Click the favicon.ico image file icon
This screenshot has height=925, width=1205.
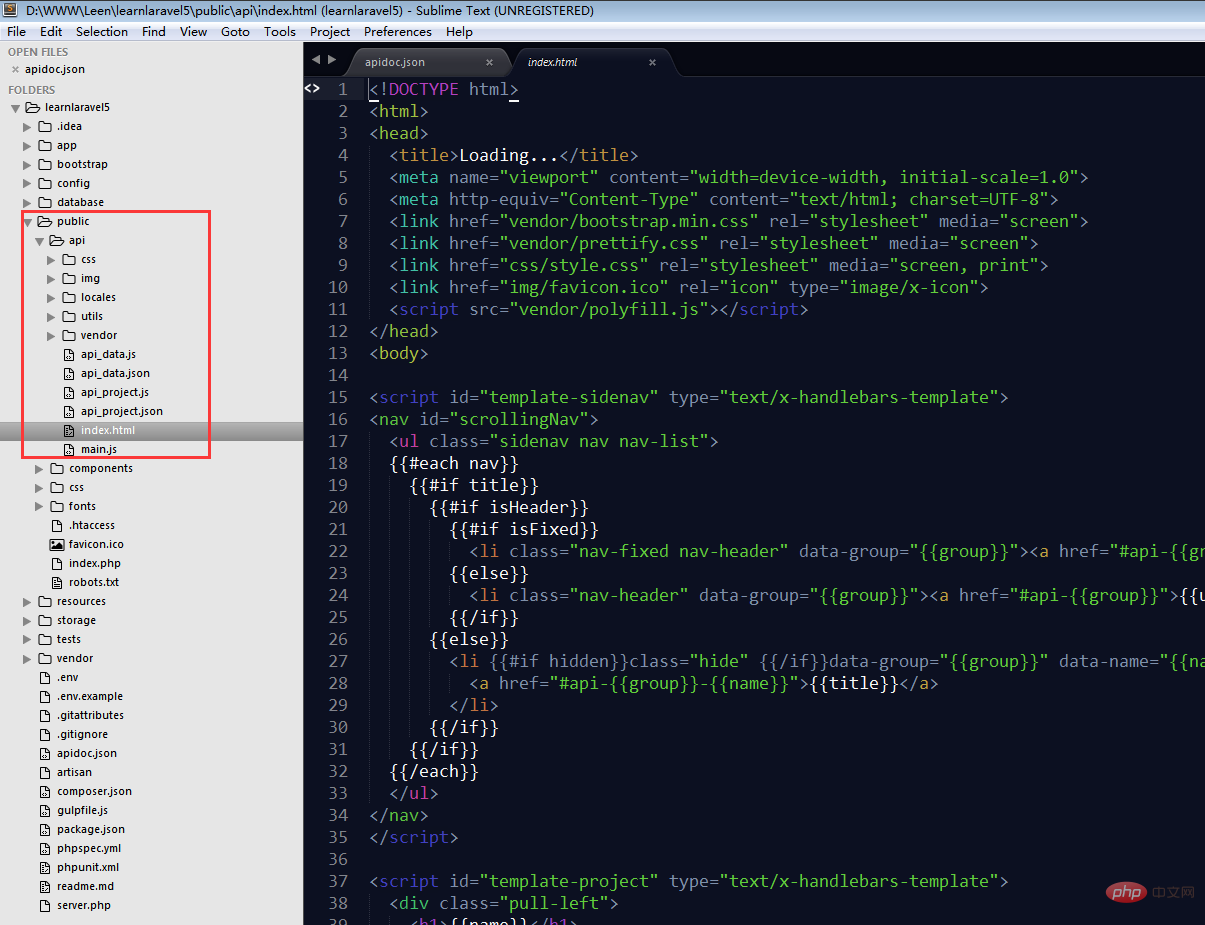[x=57, y=544]
